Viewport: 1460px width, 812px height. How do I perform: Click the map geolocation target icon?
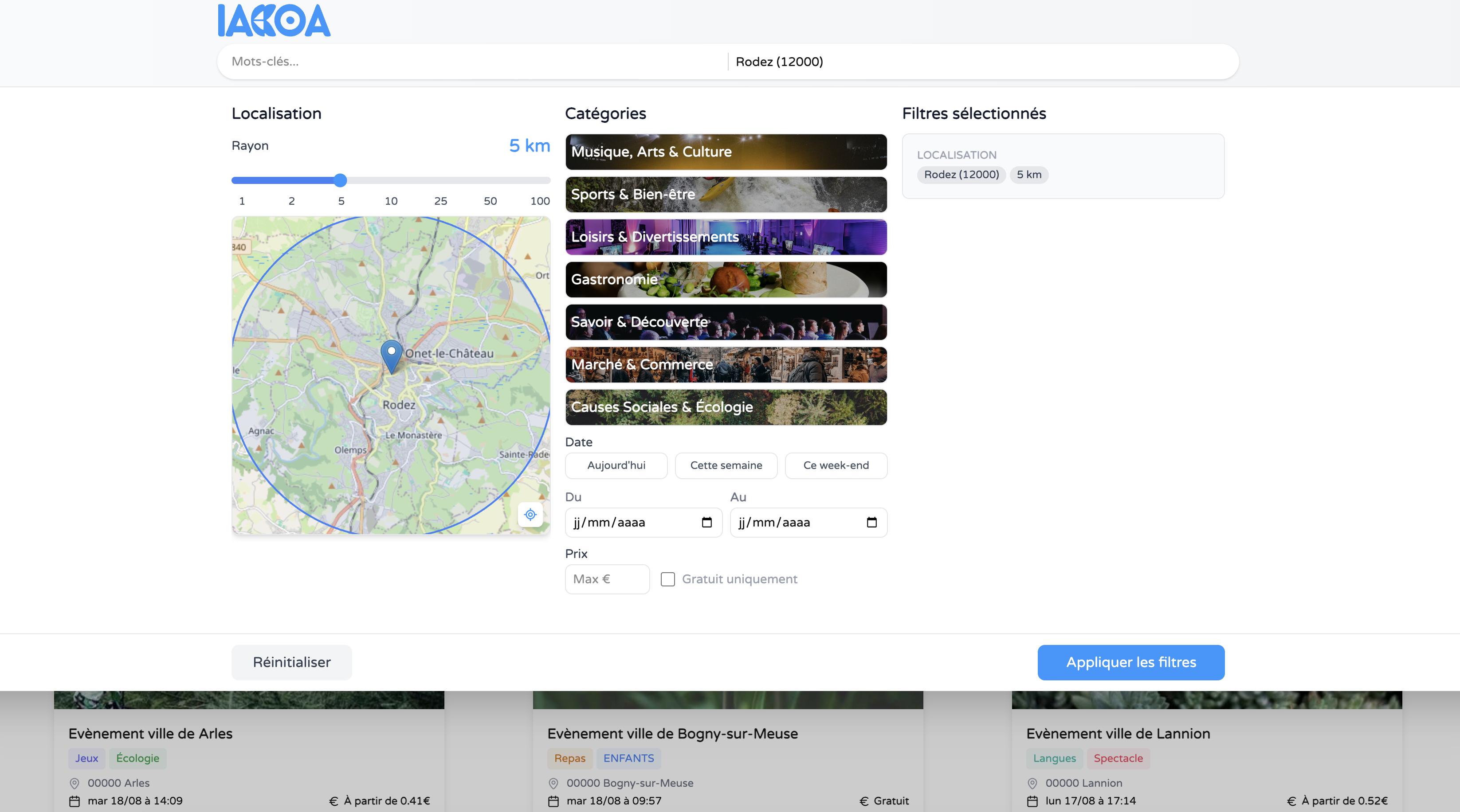530,514
